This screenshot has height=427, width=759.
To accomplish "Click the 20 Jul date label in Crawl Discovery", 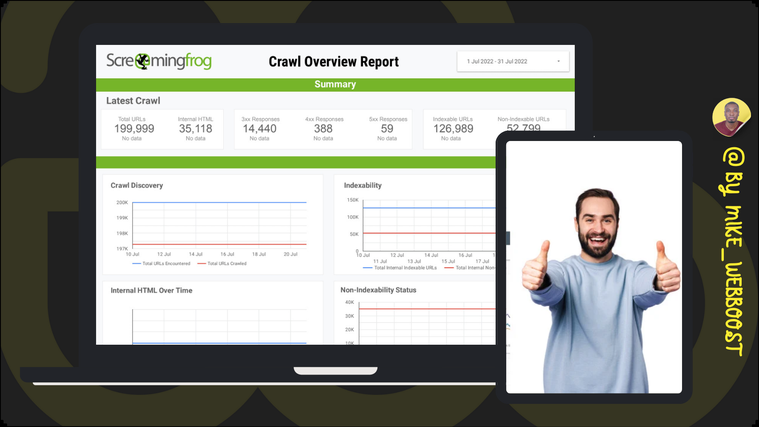I will (290, 254).
